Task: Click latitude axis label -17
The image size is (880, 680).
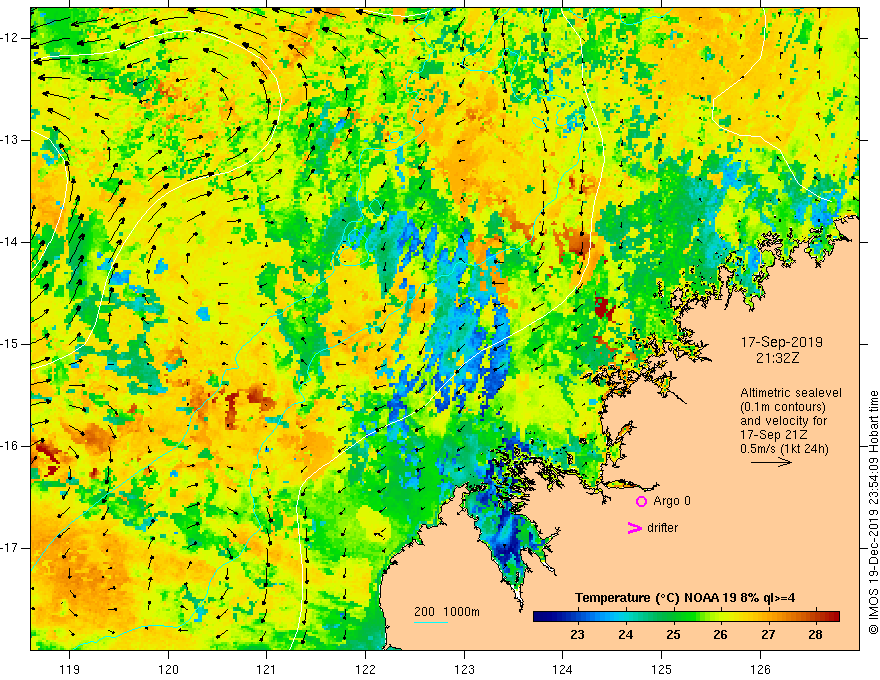Action: tap(11, 548)
